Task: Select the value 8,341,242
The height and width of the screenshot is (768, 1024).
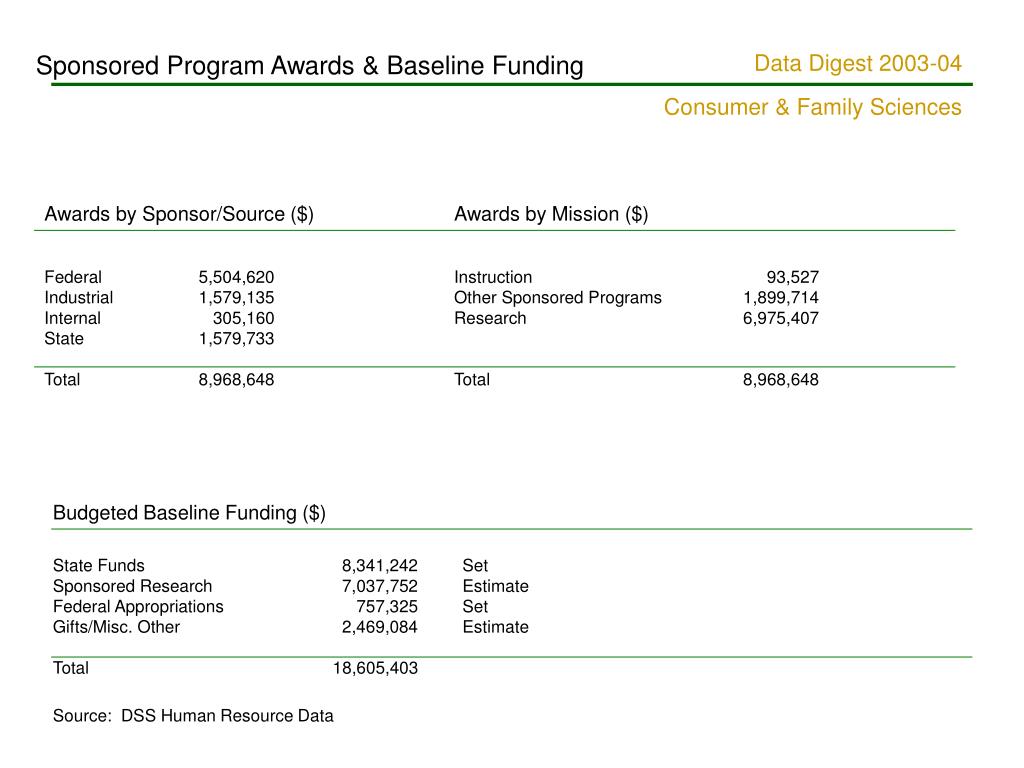Action: 380,566
